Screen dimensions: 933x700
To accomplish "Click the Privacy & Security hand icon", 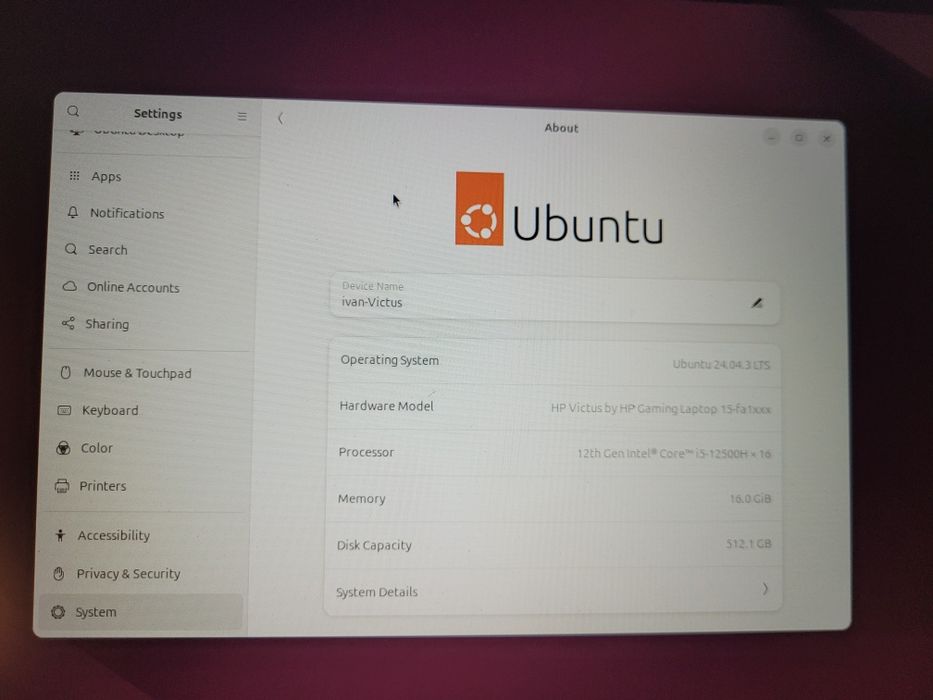I will pyautogui.click(x=58, y=574).
